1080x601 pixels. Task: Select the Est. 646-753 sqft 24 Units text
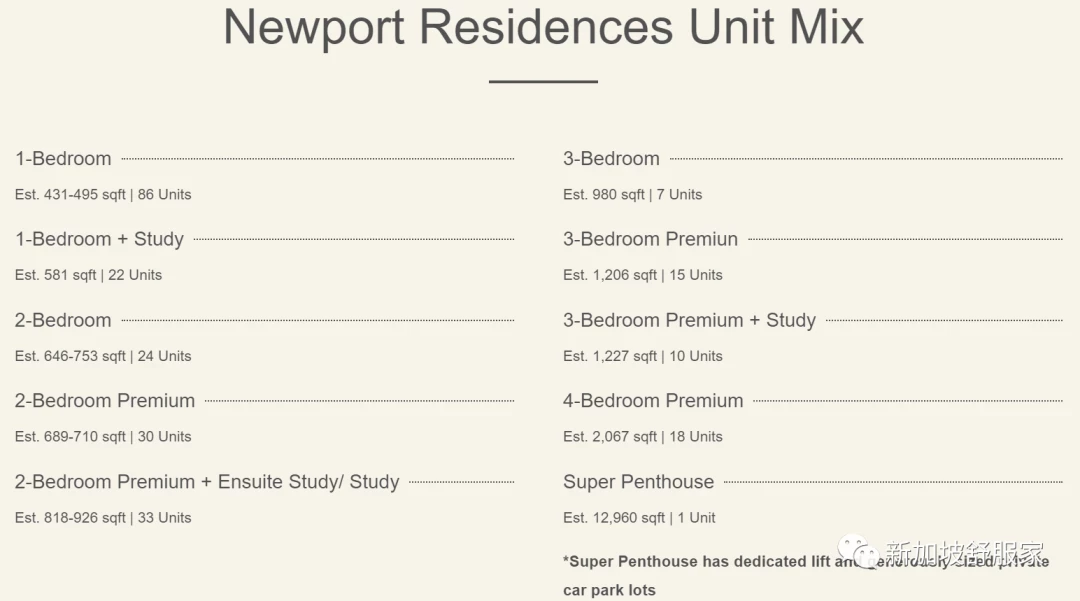(x=103, y=357)
